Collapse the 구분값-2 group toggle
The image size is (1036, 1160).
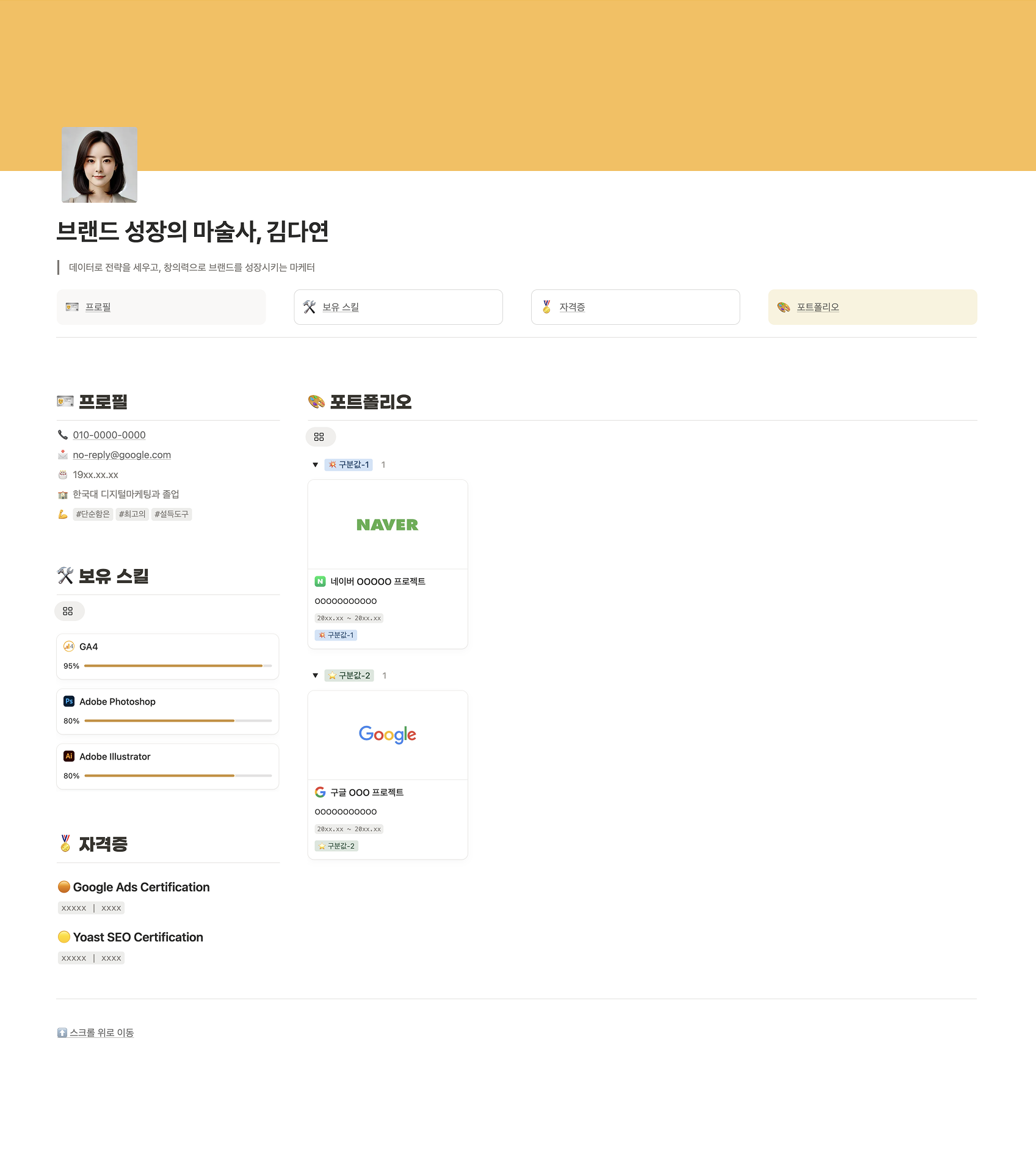tap(315, 675)
